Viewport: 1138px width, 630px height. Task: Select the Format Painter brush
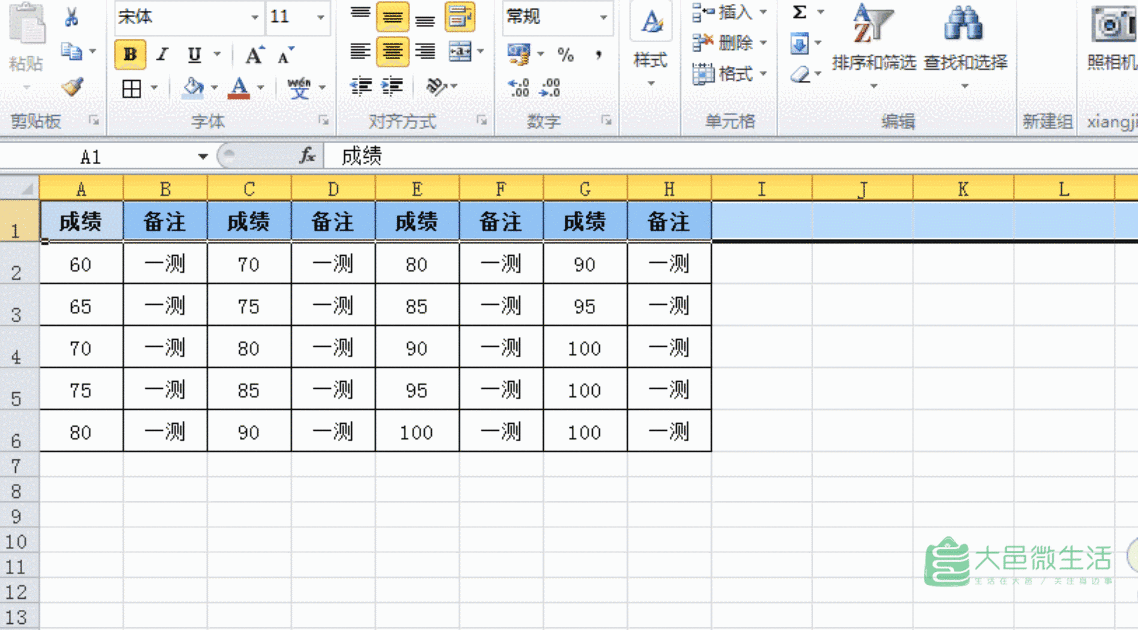tap(71, 87)
